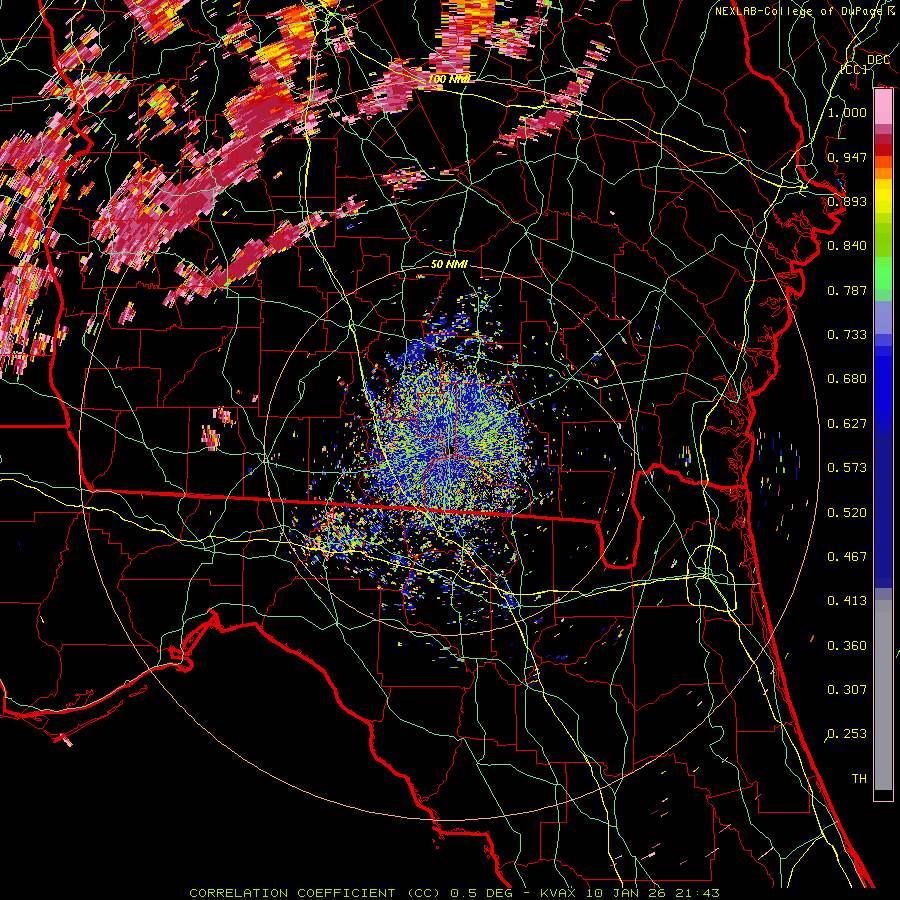This screenshot has width=900, height=900.
Task: Select the 0.467 scale value
Action: click(847, 557)
